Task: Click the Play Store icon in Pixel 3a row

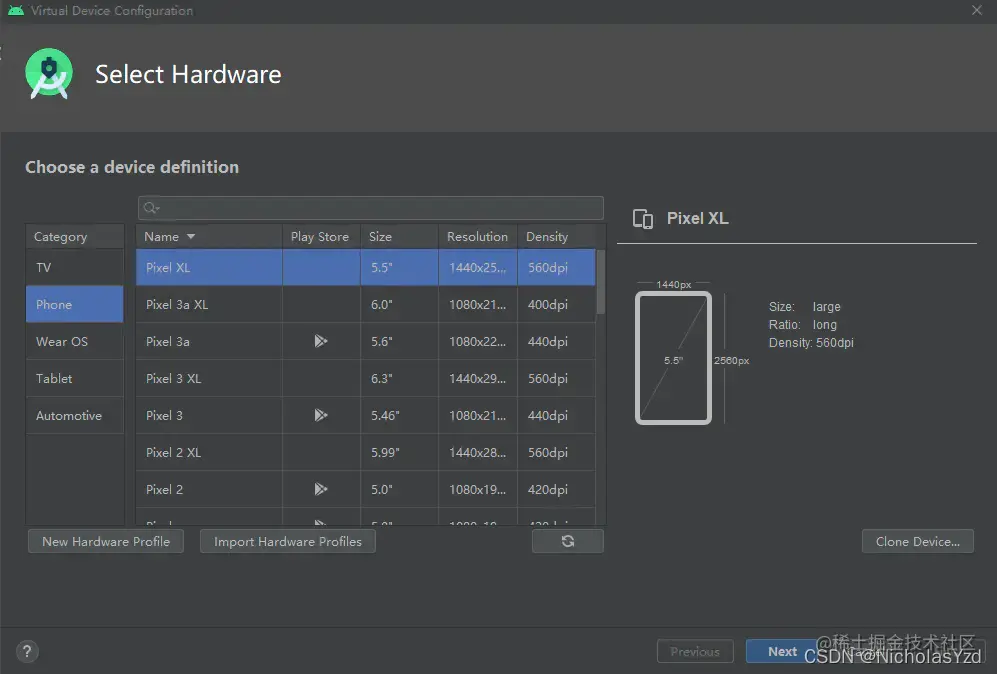Action: point(321,341)
